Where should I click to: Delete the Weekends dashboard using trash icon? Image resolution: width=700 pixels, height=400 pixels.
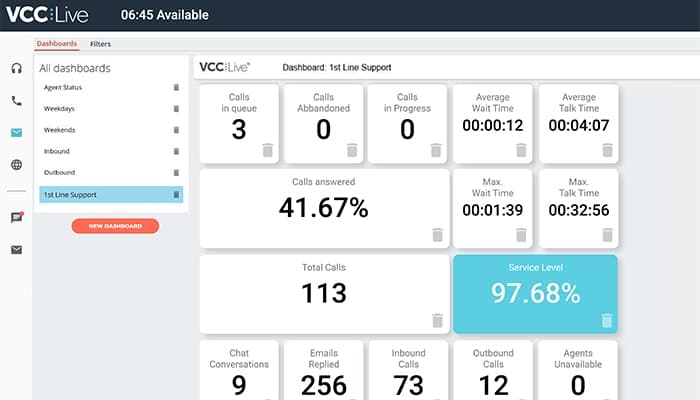176,130
